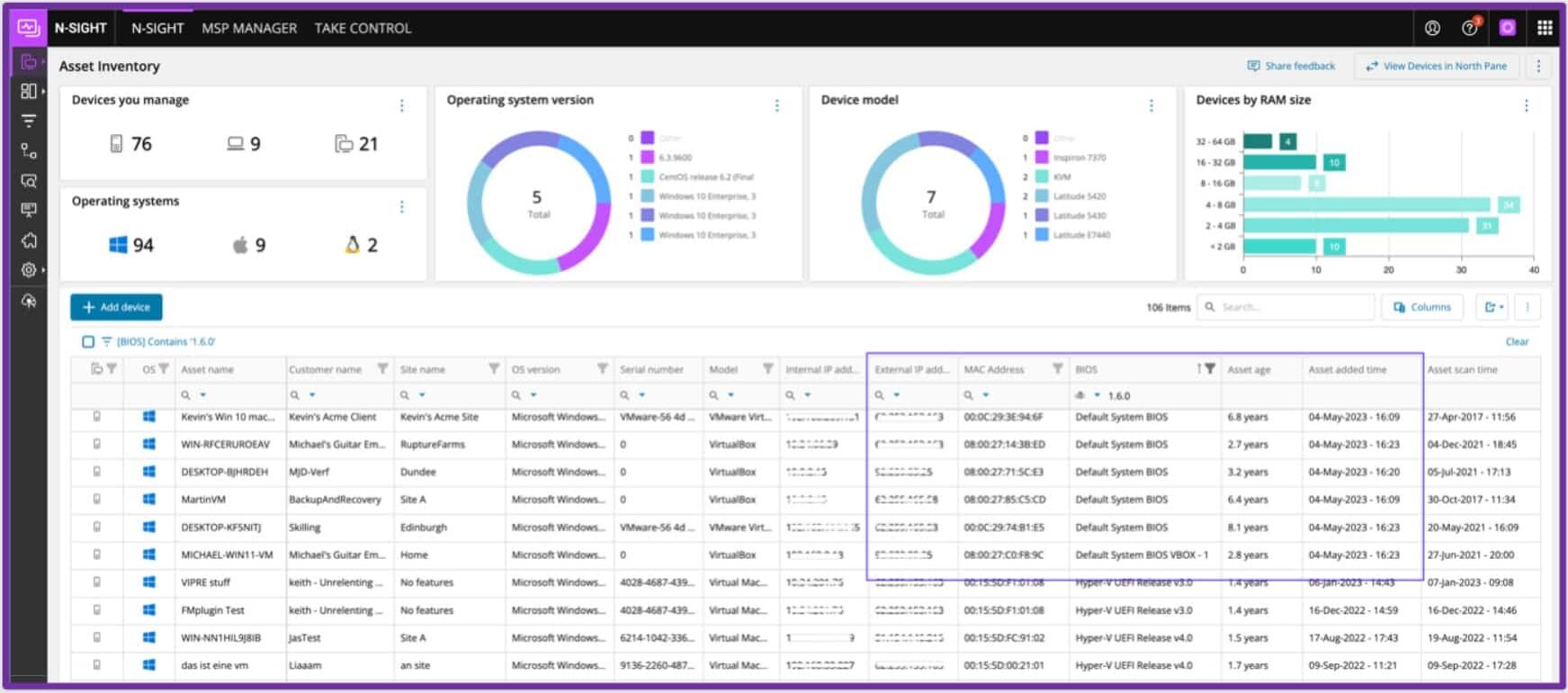Open the Devices by RAM size options menu
Image resolution: width=1568 pixels, height=693 pixels.
coord(1526,106)
